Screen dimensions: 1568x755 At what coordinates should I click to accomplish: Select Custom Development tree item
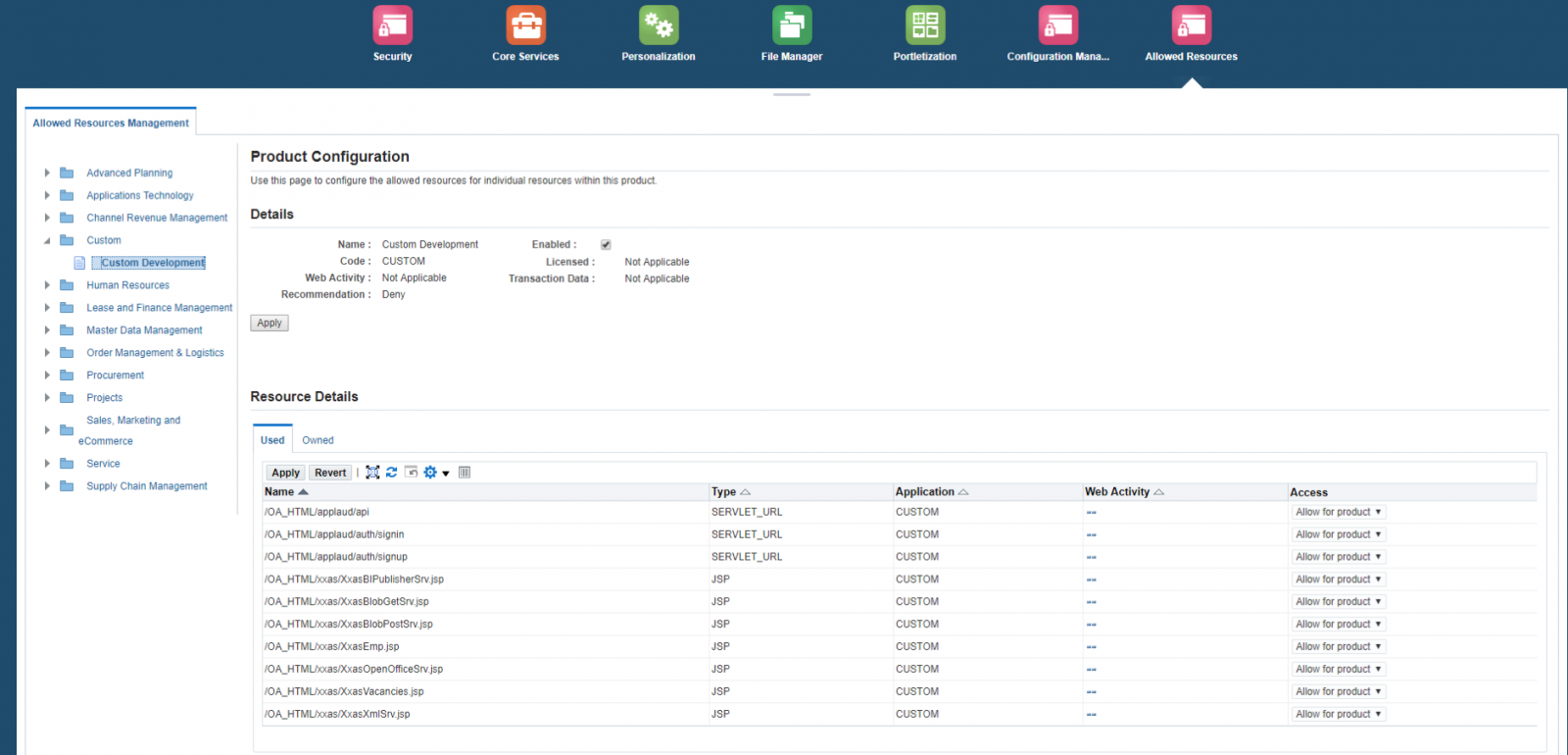coord(153,263)
